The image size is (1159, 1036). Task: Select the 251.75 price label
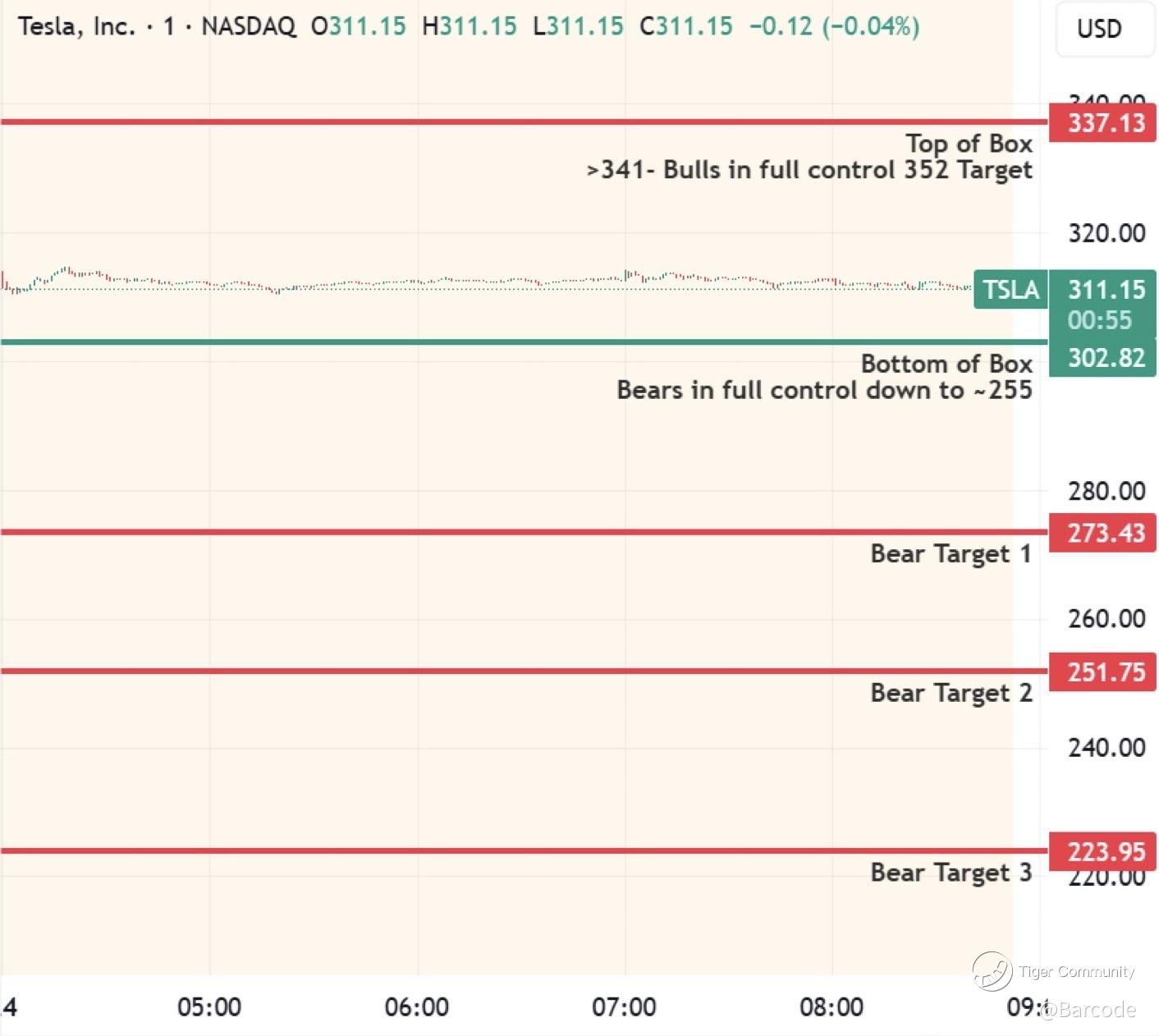(1102, 672)
